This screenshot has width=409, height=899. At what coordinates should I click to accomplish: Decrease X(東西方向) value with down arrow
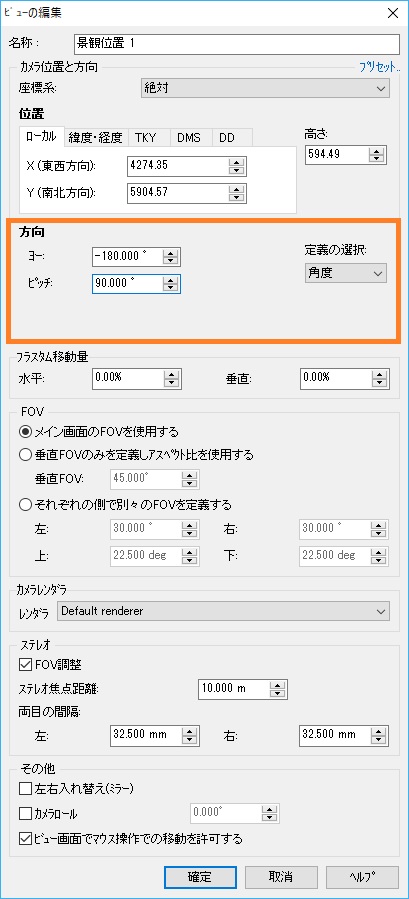click(236, 170)
